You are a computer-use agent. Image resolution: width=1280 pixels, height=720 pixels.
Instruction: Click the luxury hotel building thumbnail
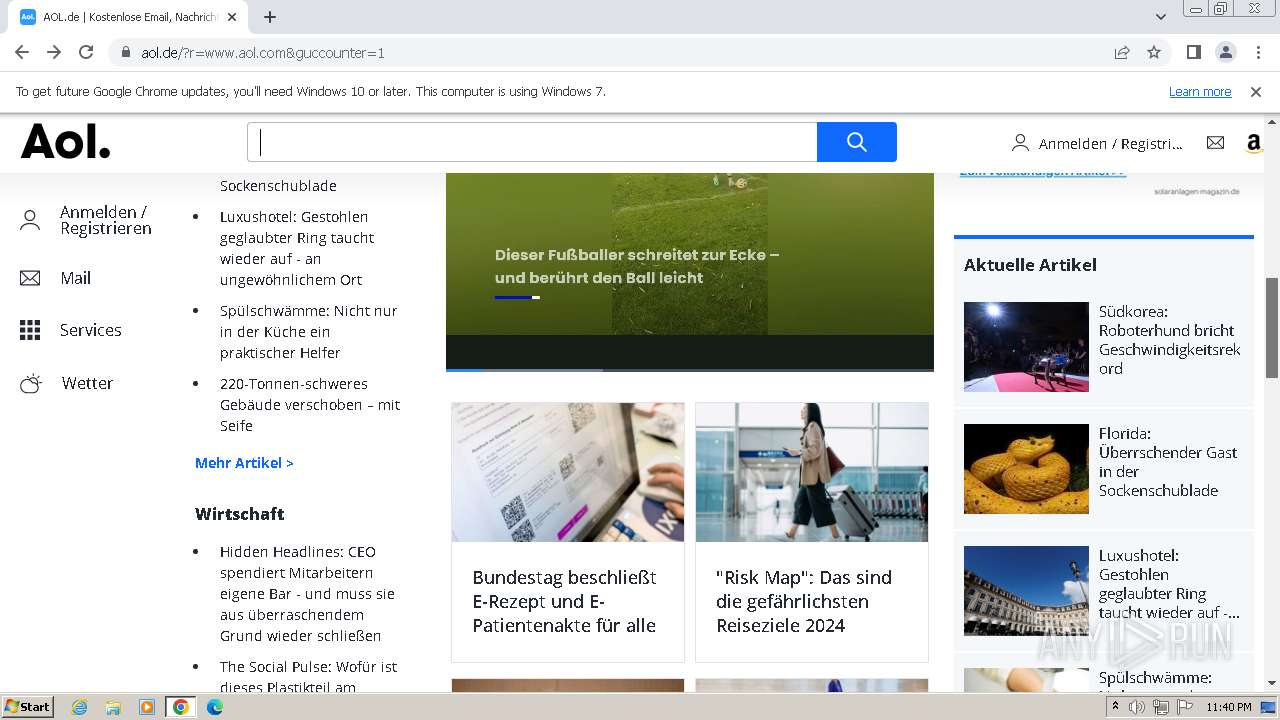1026,591
